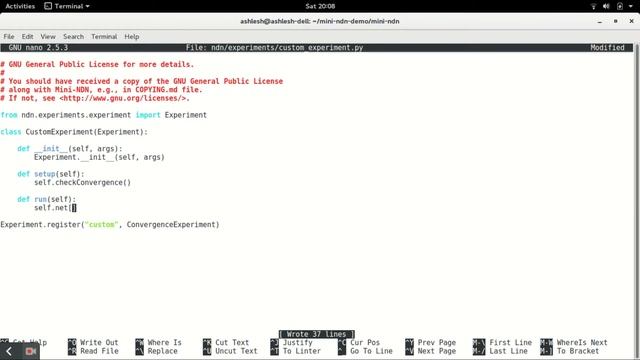Click the Wrote 37 lines status message

(x=317, y=334)
